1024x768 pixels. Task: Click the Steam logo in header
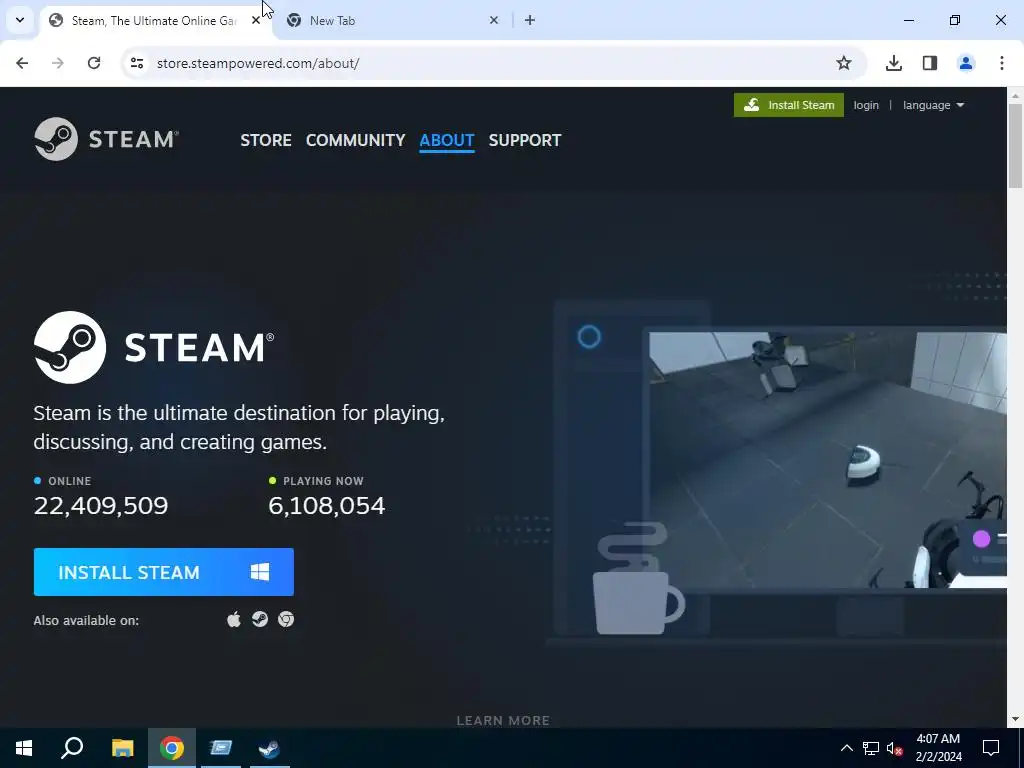[x=106, y=139]
